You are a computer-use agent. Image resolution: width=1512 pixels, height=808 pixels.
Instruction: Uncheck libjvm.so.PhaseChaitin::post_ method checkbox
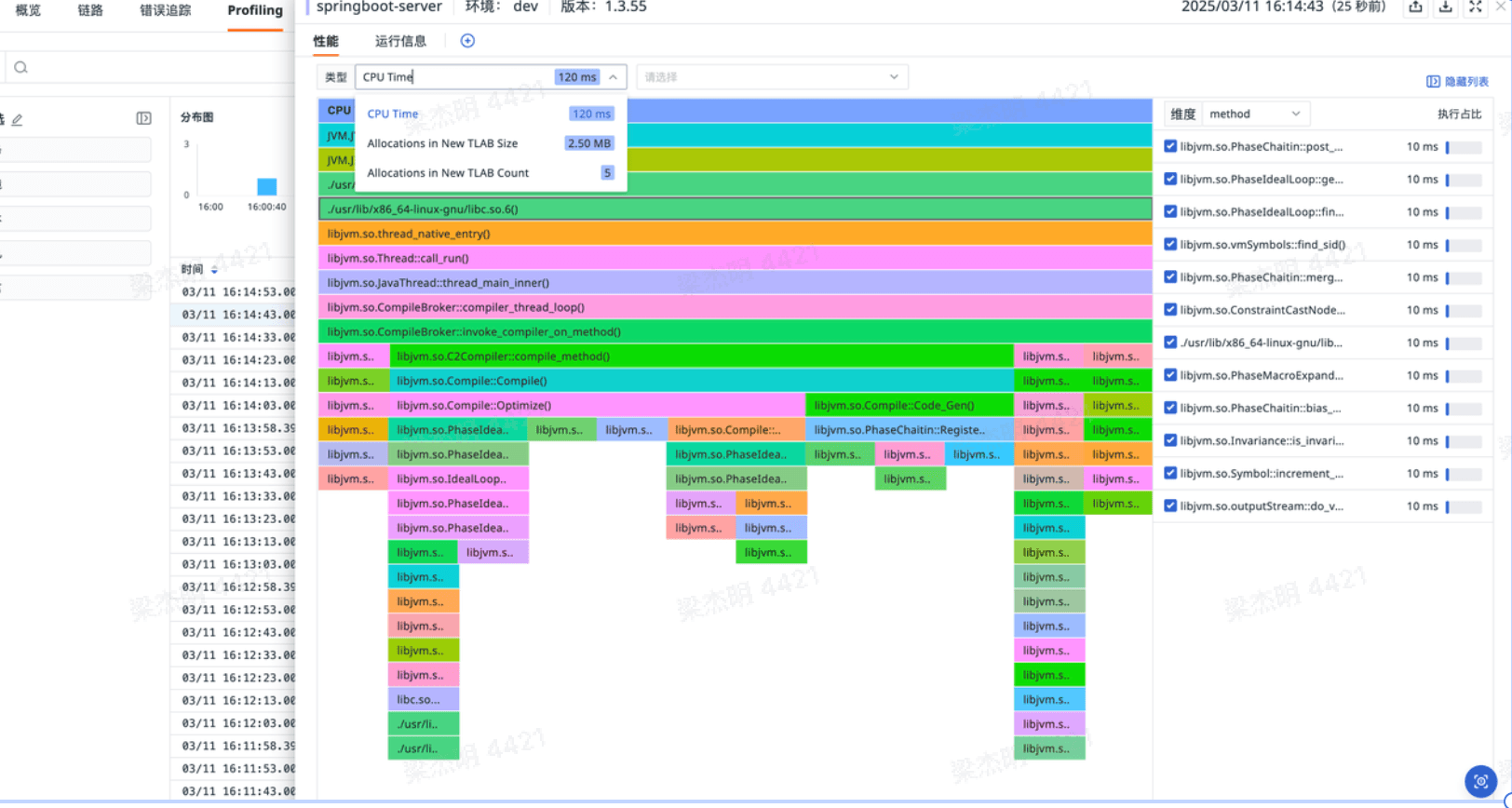point(1170,146)
